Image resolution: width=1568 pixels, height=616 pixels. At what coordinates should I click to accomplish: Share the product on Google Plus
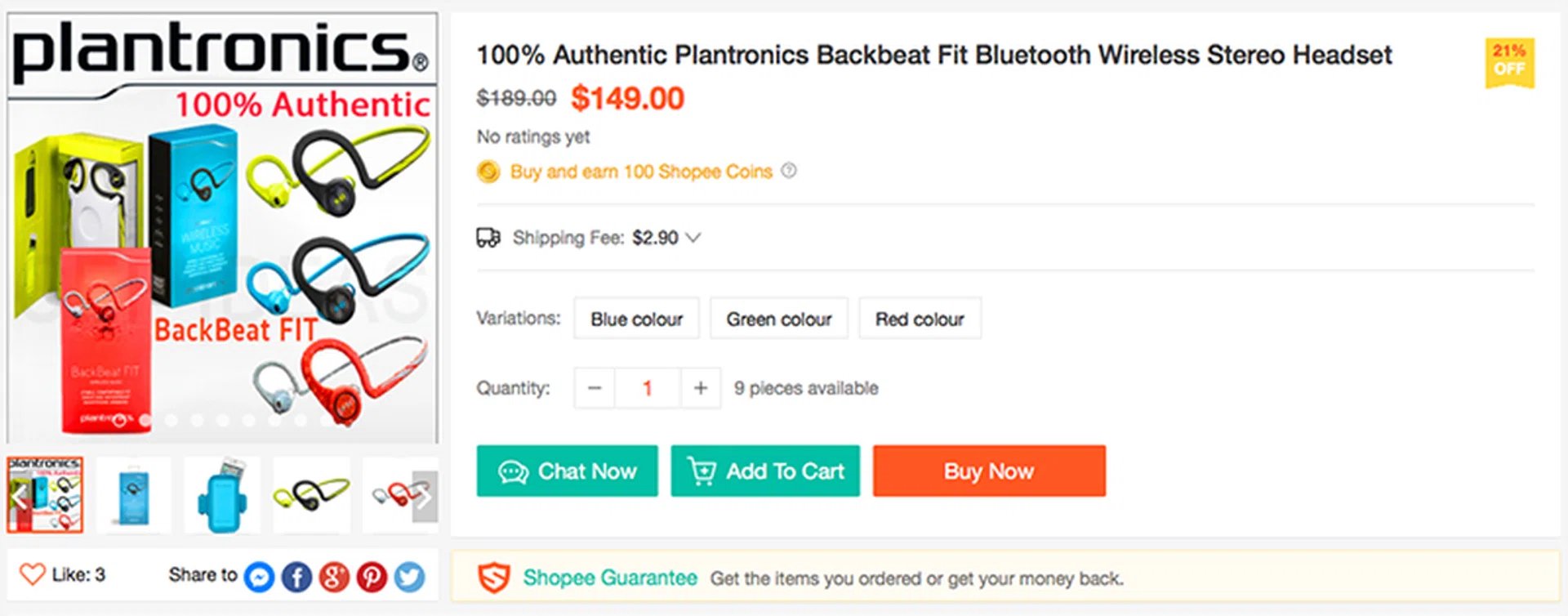334,577
